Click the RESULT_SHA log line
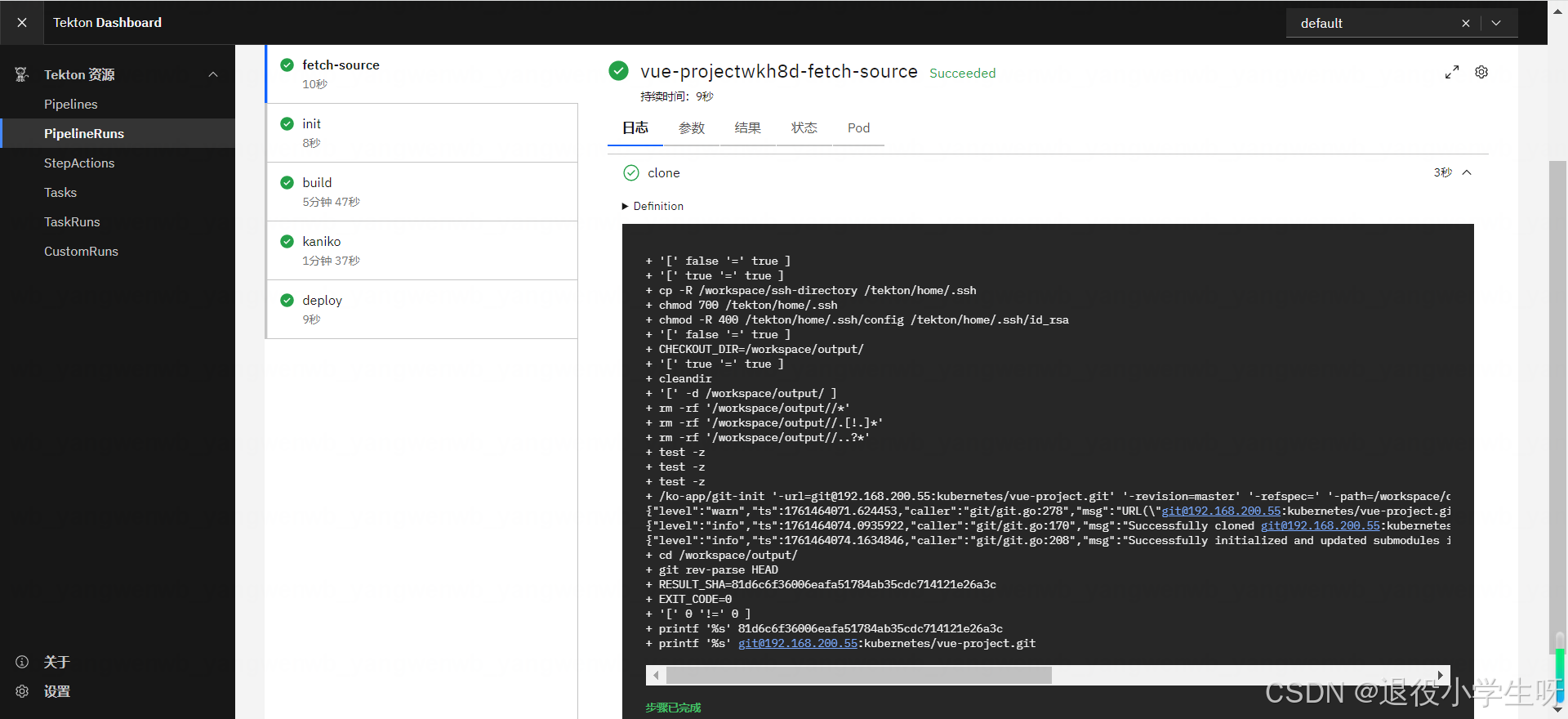Viewport: 1568px width, 719px height. (821, 585)
